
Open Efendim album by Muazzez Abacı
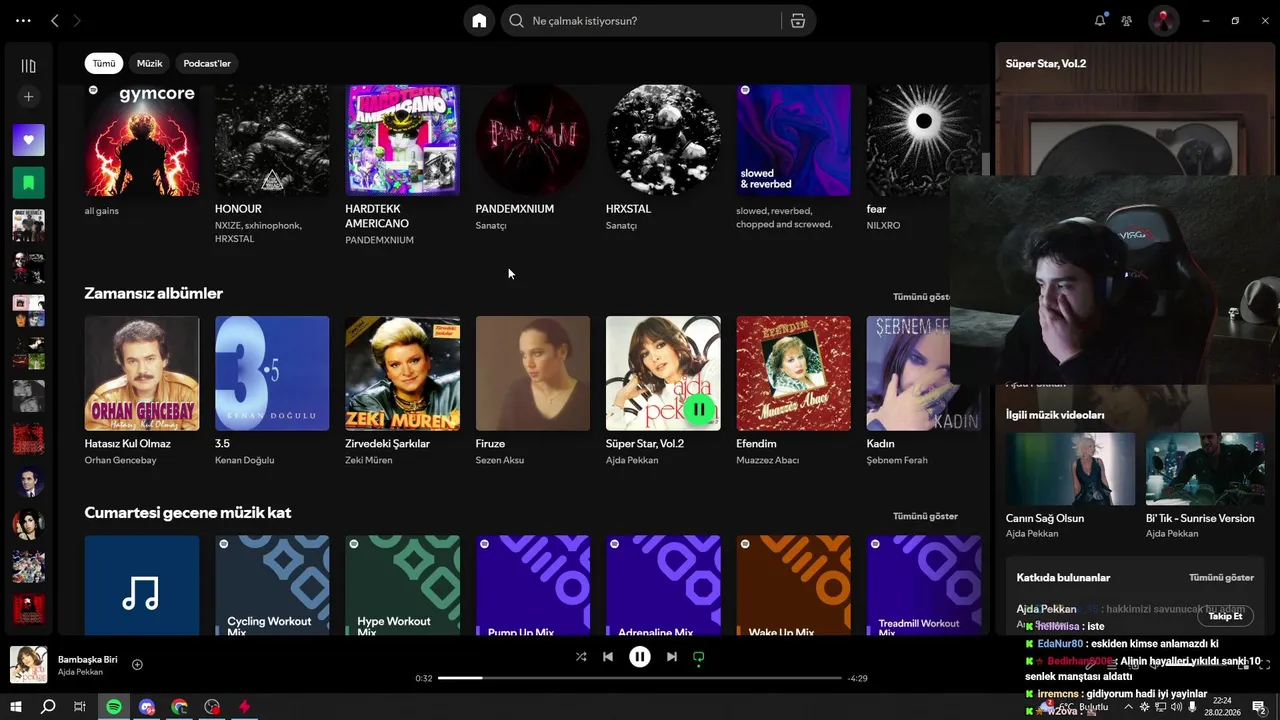[793, 373]
